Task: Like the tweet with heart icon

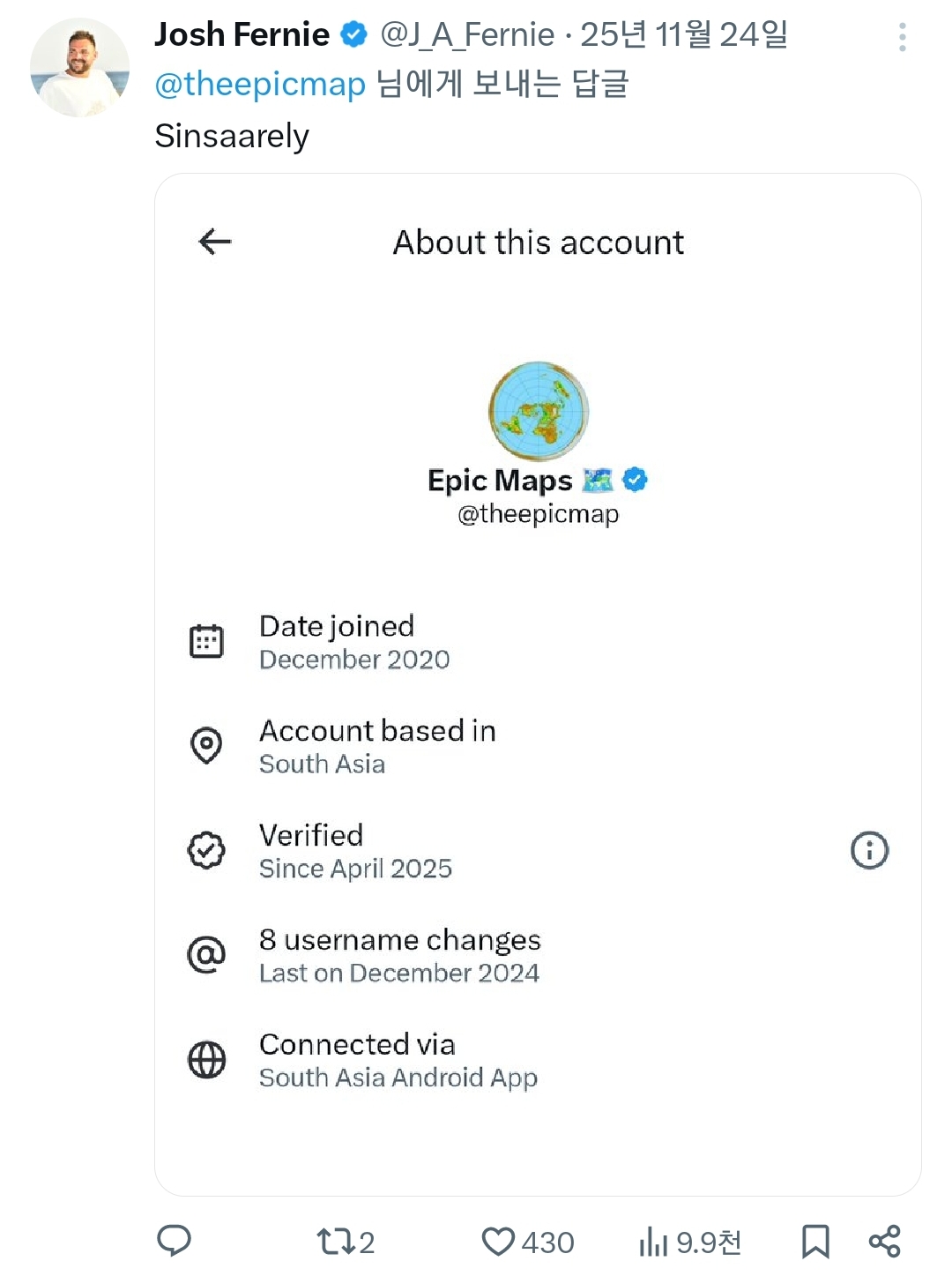Action: (498, 1242)
